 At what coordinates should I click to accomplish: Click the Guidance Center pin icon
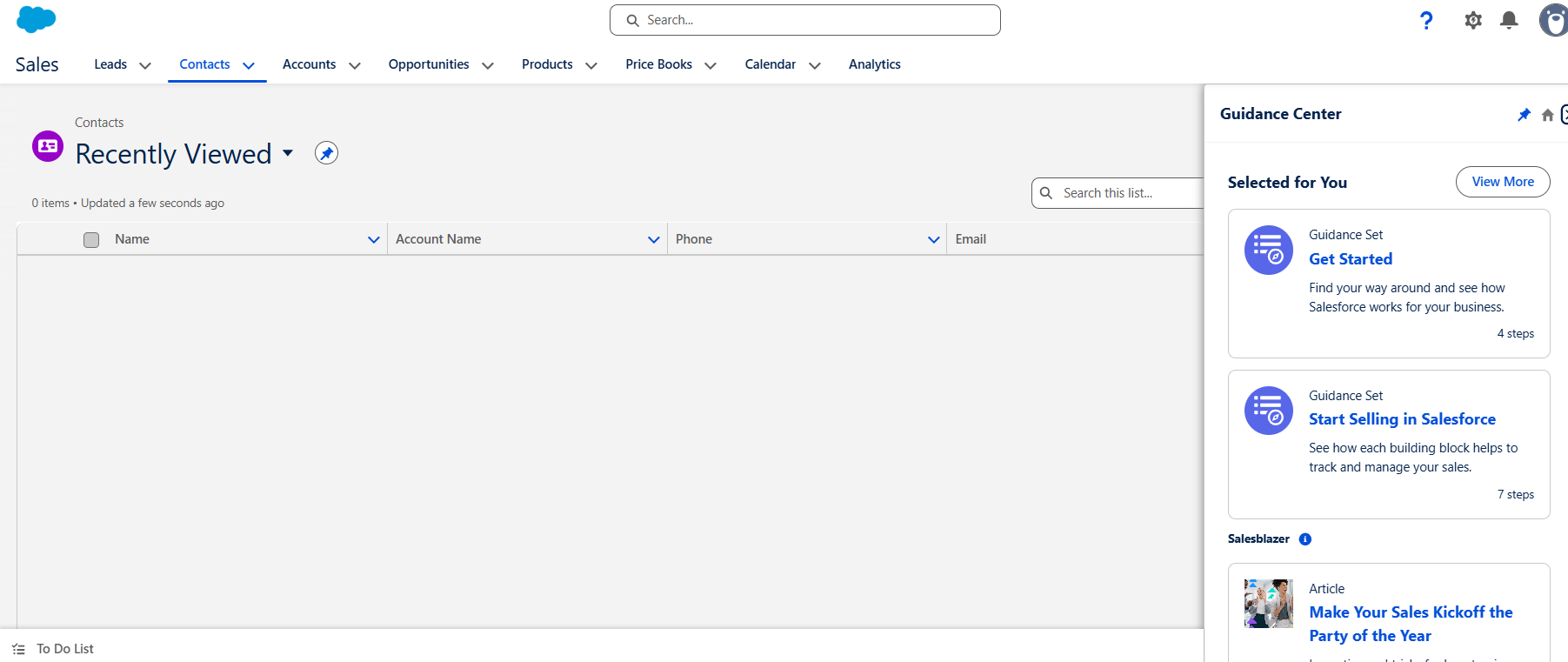point(1524,115)
